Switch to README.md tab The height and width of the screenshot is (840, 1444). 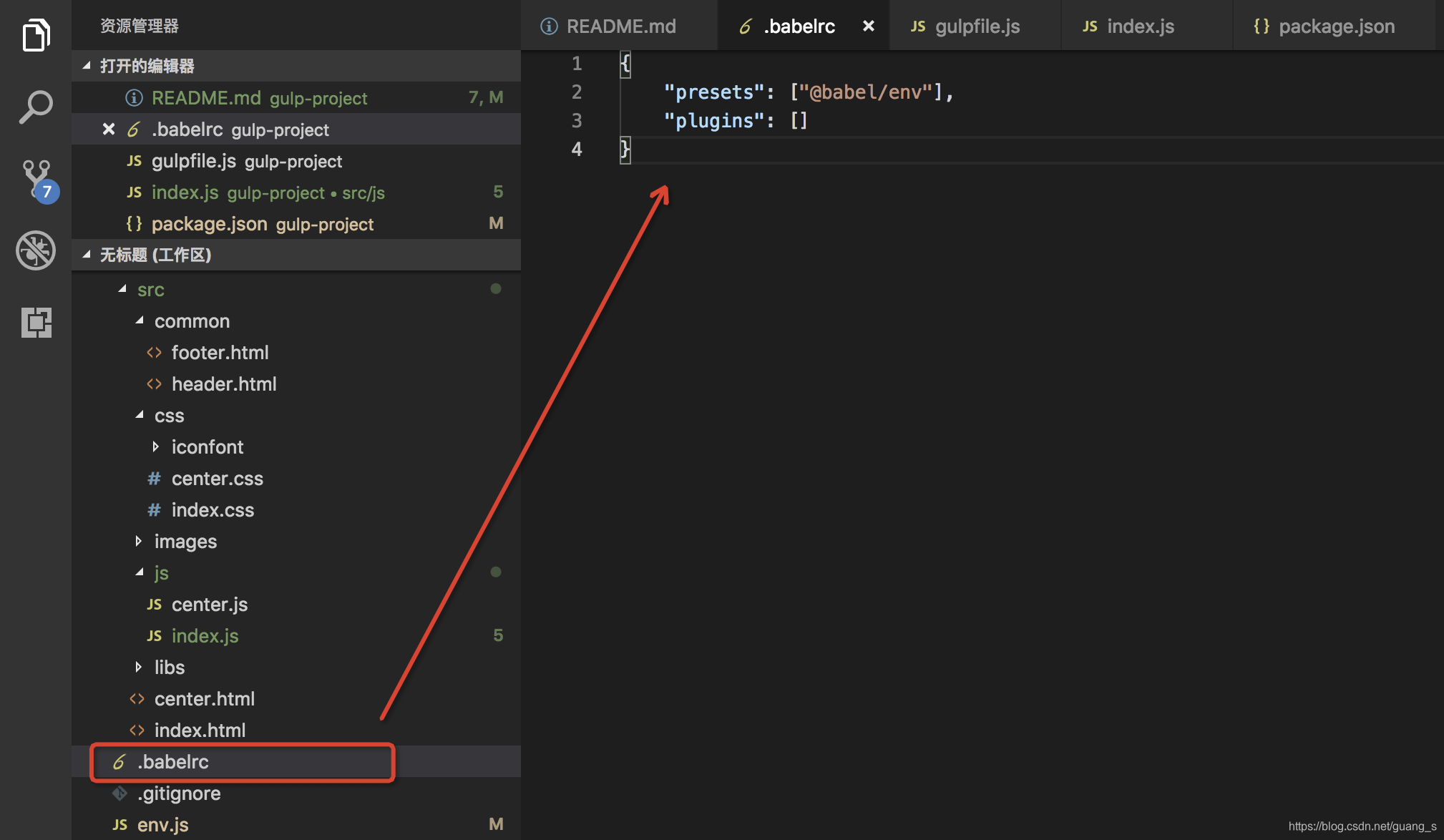pos(620,26)
